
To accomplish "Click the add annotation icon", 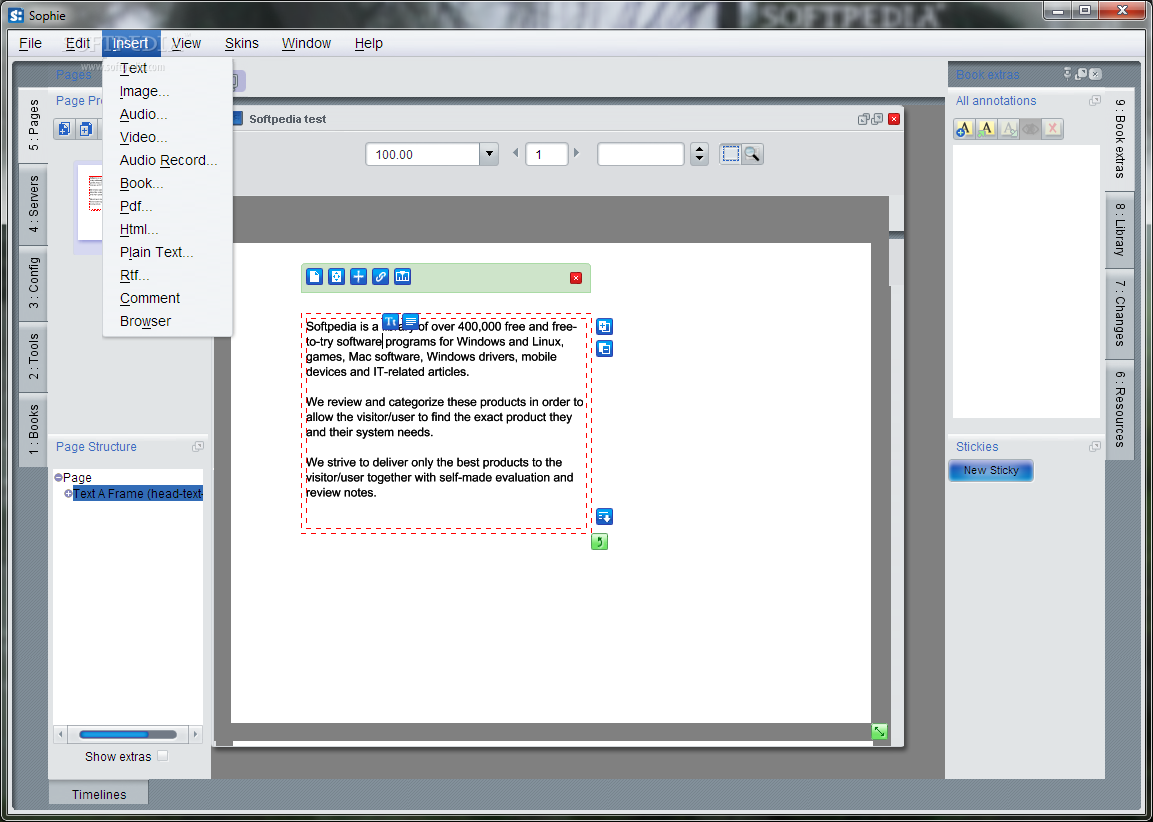I will point(963,129).
